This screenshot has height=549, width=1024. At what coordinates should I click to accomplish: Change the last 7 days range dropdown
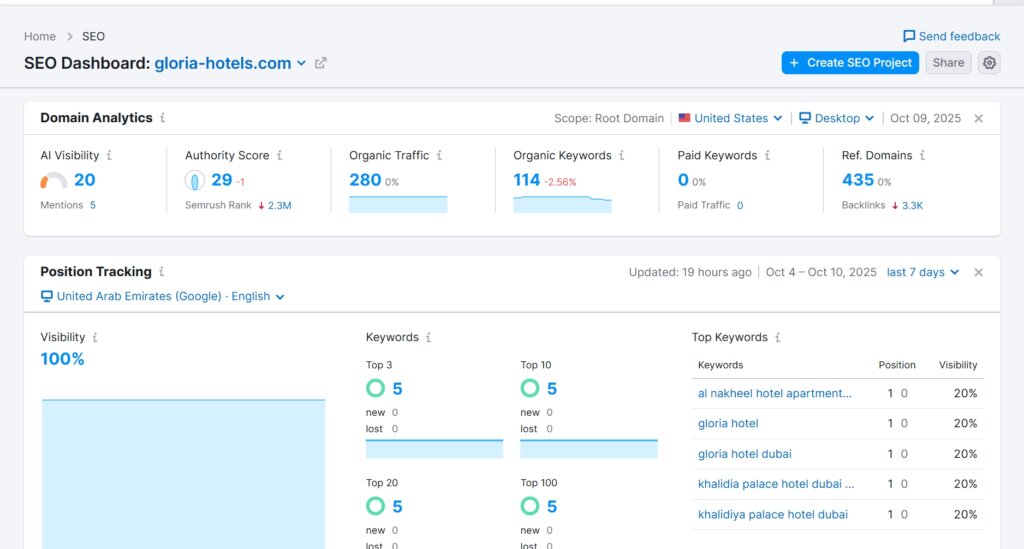pyautogui.click(x=922, y=272)
